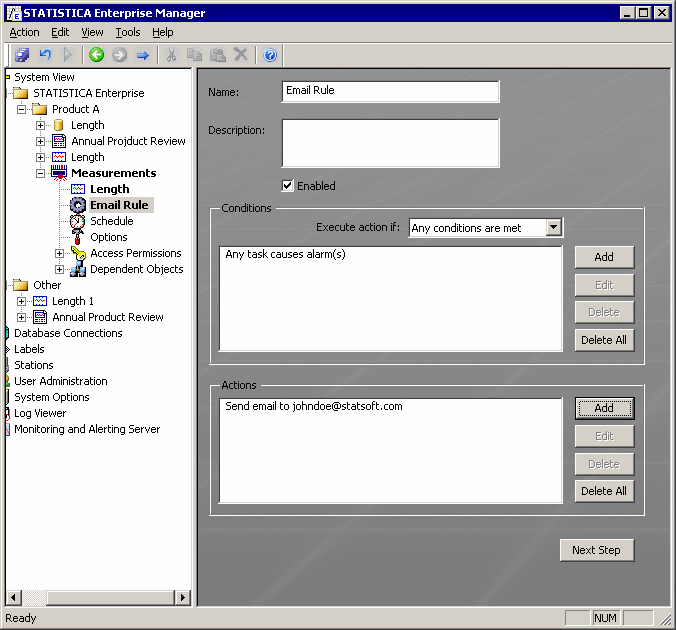Open the Action menu
Image resolution: width=676 pixels, height=630 pixels.
[x=24, y=32]
